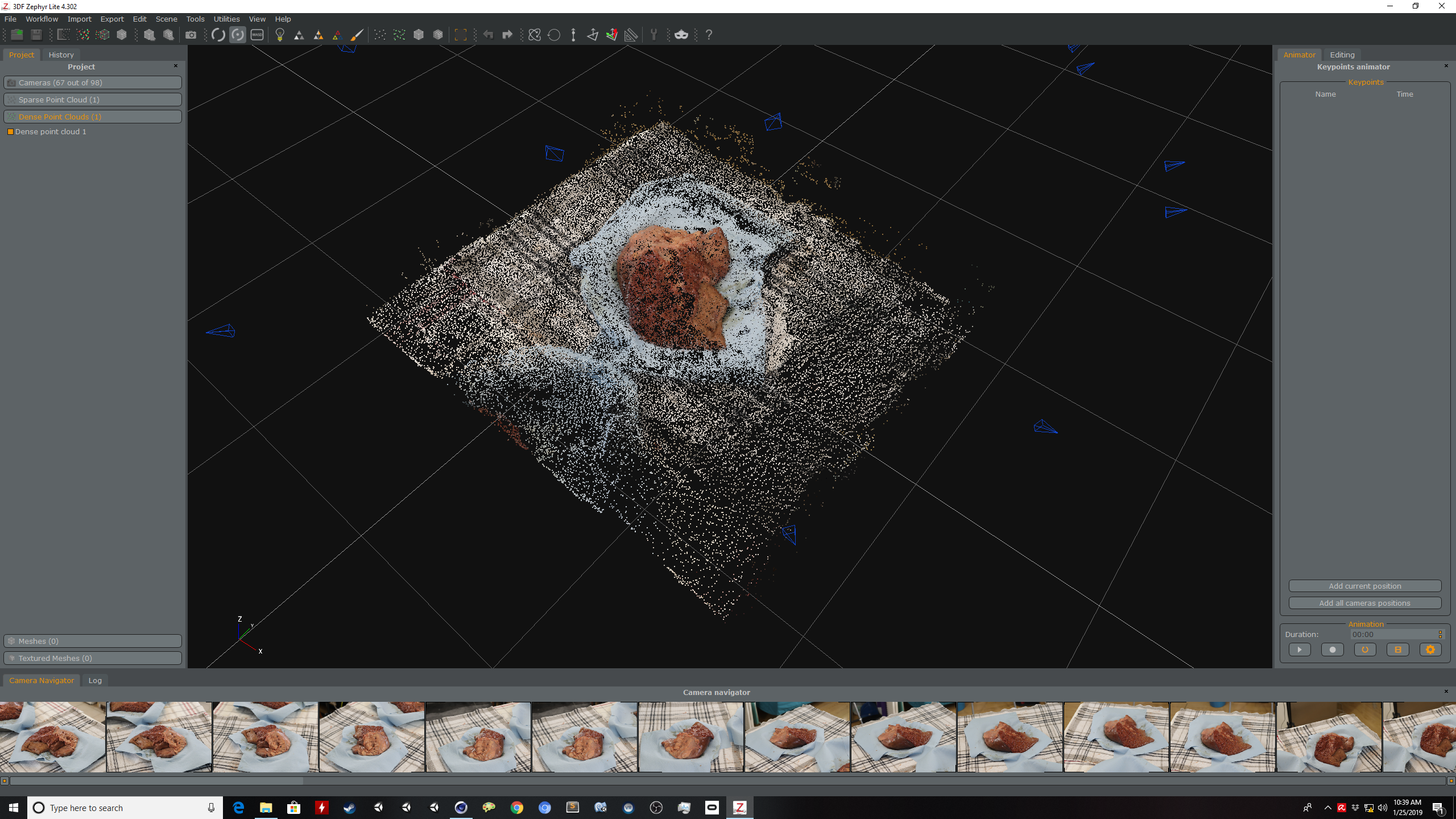Open the Workflow menu
Image resolution: width=1456 pixels, height=819 pixels.
(x=39, y=18)
